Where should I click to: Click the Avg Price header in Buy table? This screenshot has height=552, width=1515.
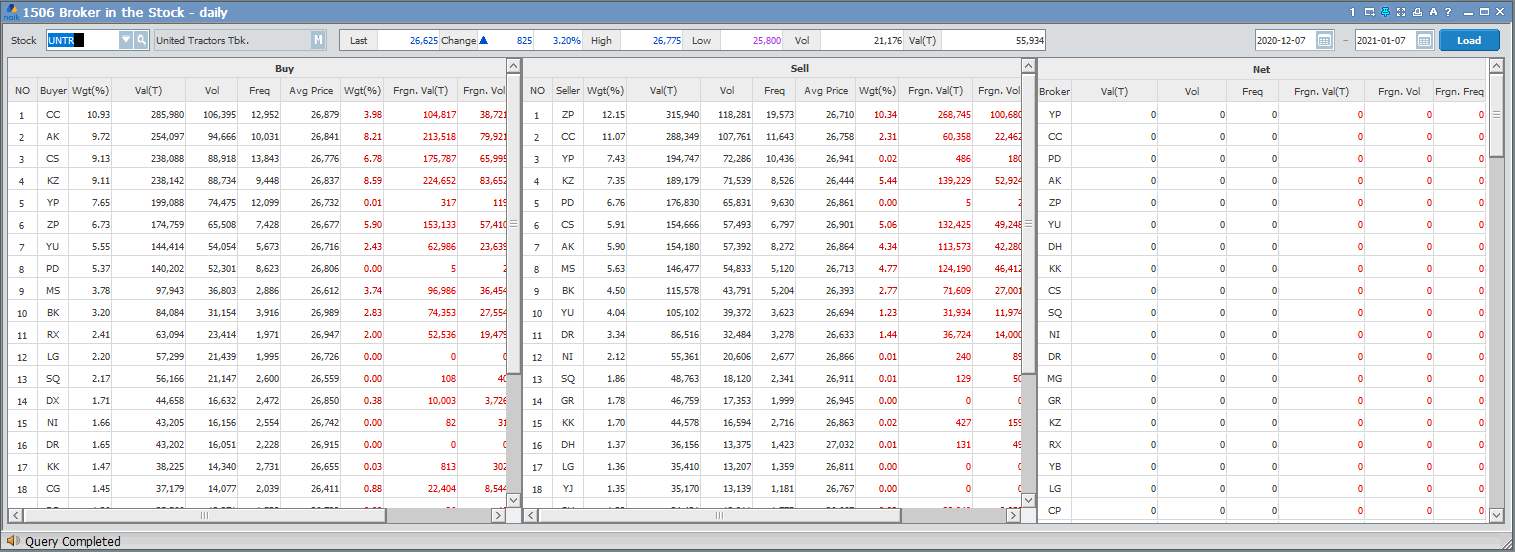[x=311, y=91]
